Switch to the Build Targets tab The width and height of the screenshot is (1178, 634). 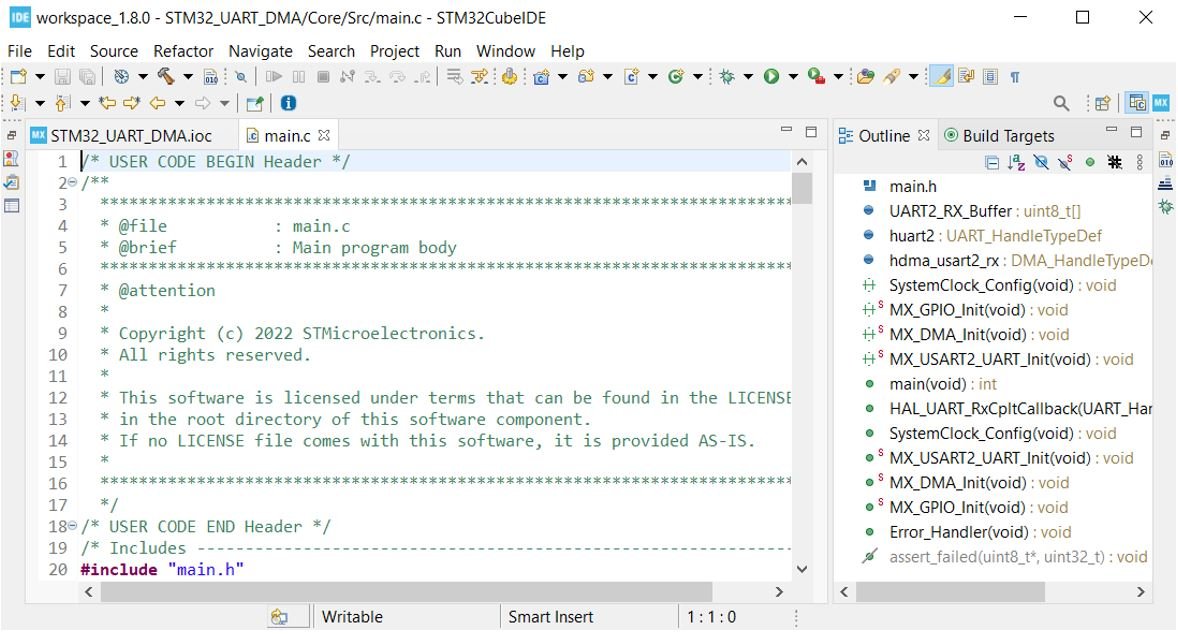999,136
